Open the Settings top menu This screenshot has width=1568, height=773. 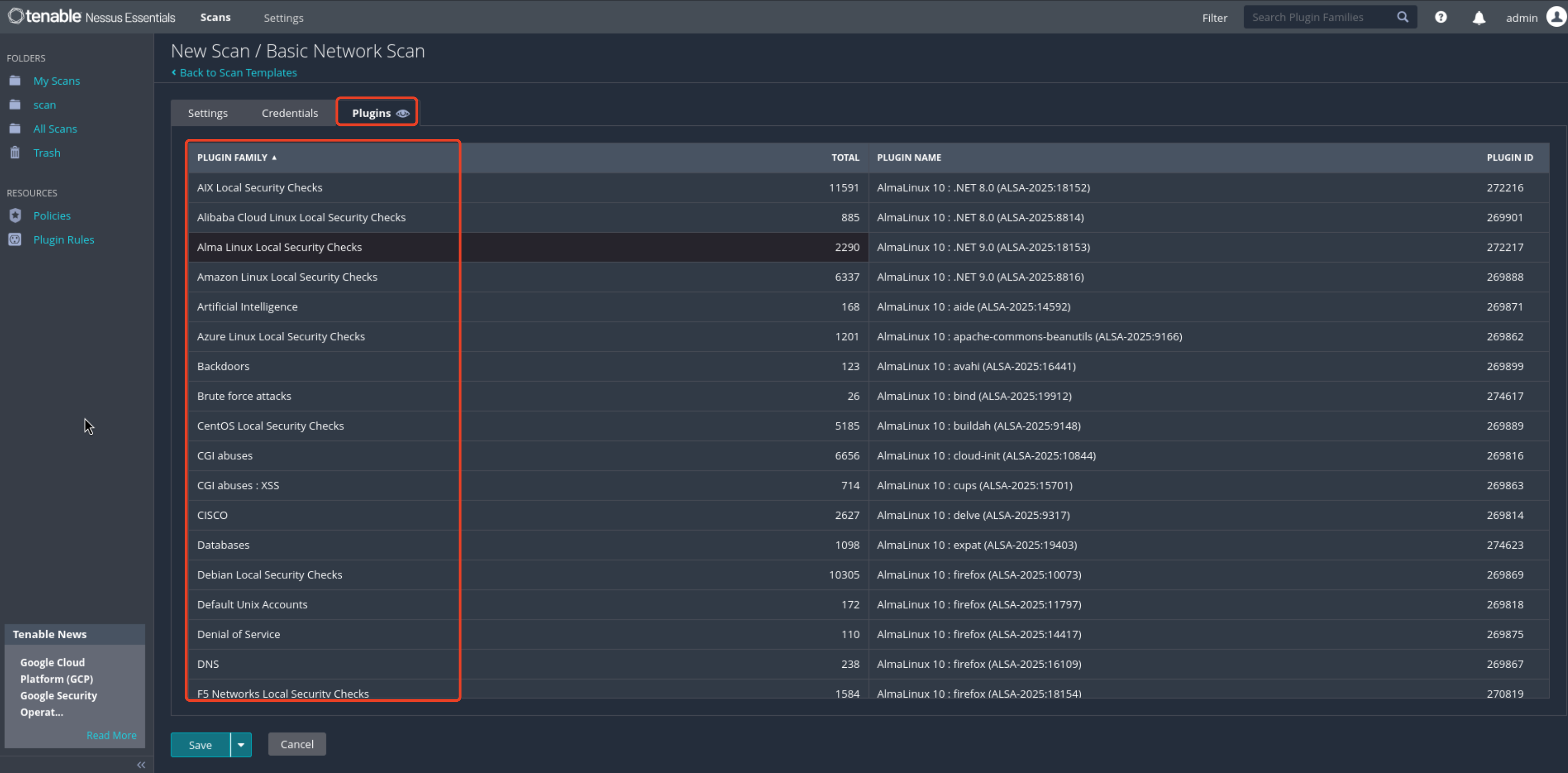283,17
